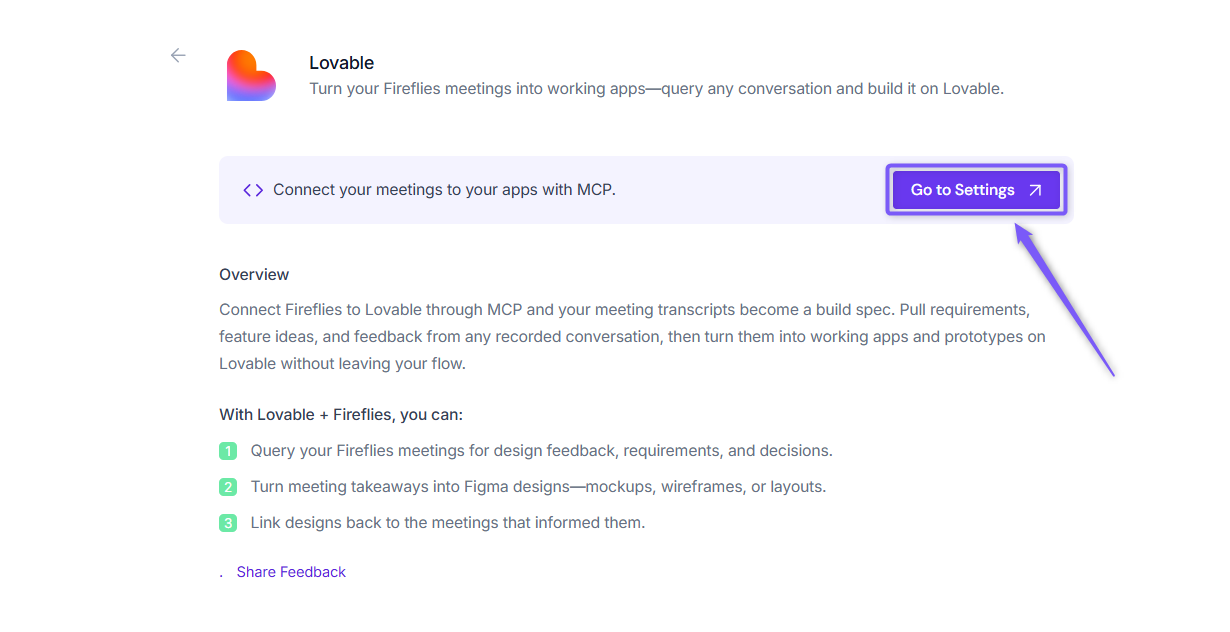The image size is (1230, 632).
Task: Click the Lovable heart logo
Action: coord(251,76)
